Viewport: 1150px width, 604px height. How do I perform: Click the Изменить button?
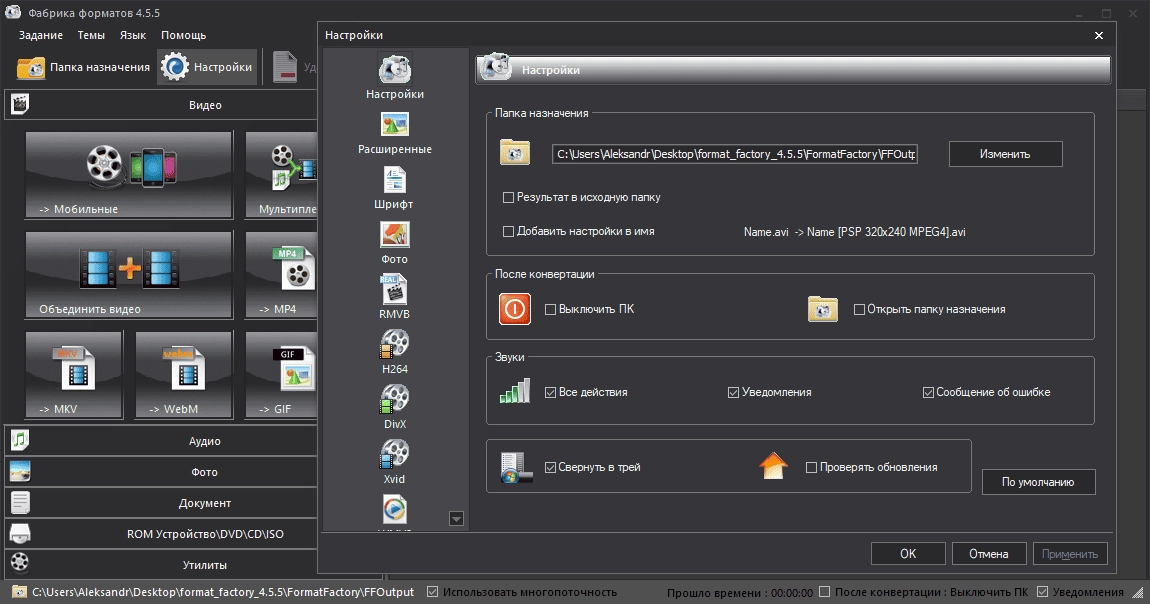coord(1006,154)
